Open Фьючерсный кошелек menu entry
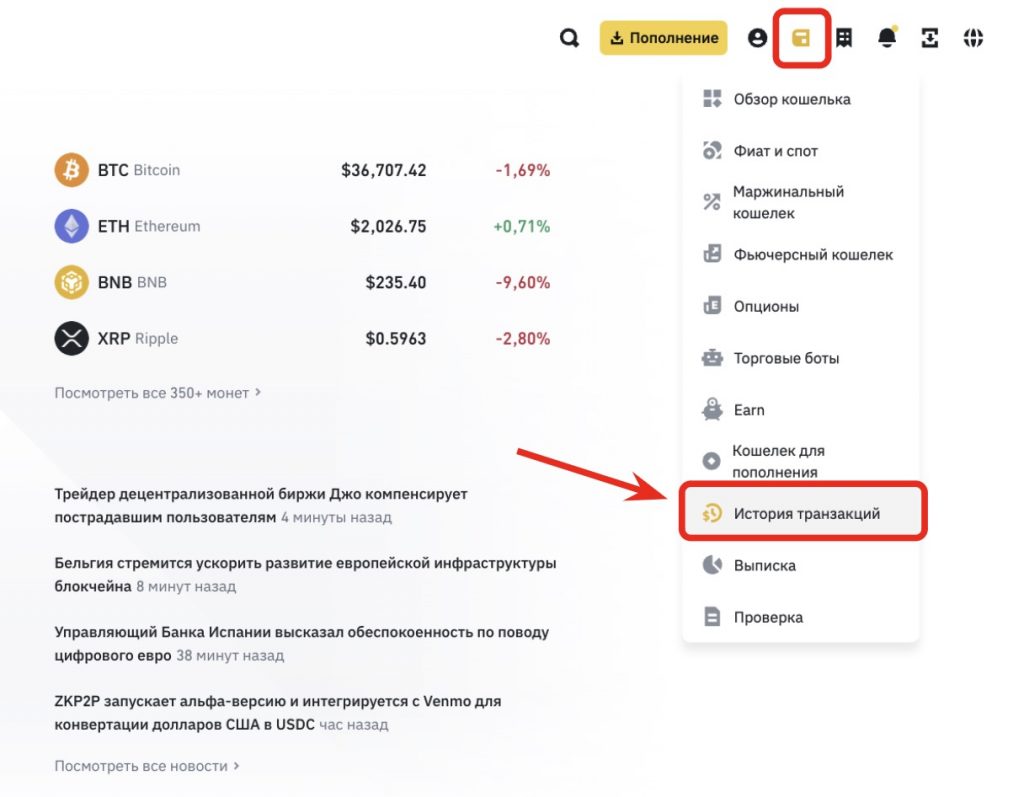Image resolution: width=1024 pixels, height=797 pixels. tap(801, 255)
